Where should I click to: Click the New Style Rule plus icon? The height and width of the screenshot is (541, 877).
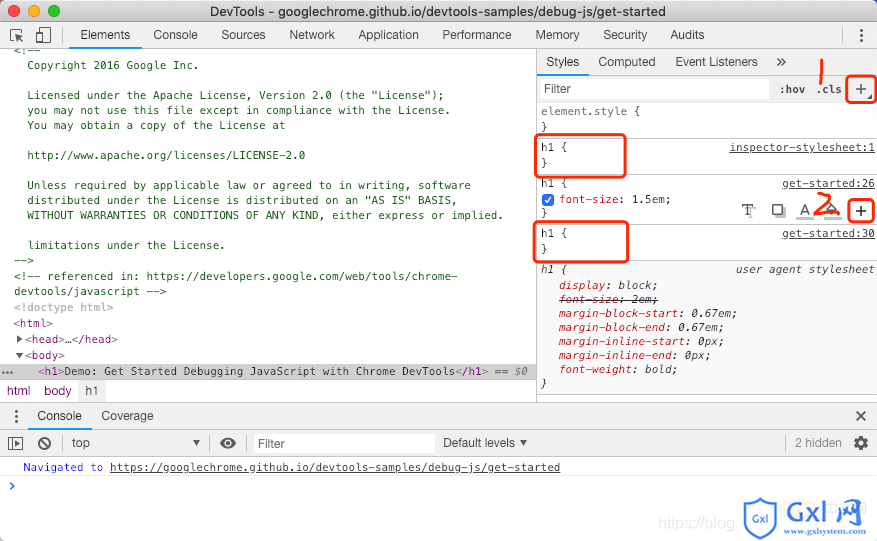pos(861,89)
